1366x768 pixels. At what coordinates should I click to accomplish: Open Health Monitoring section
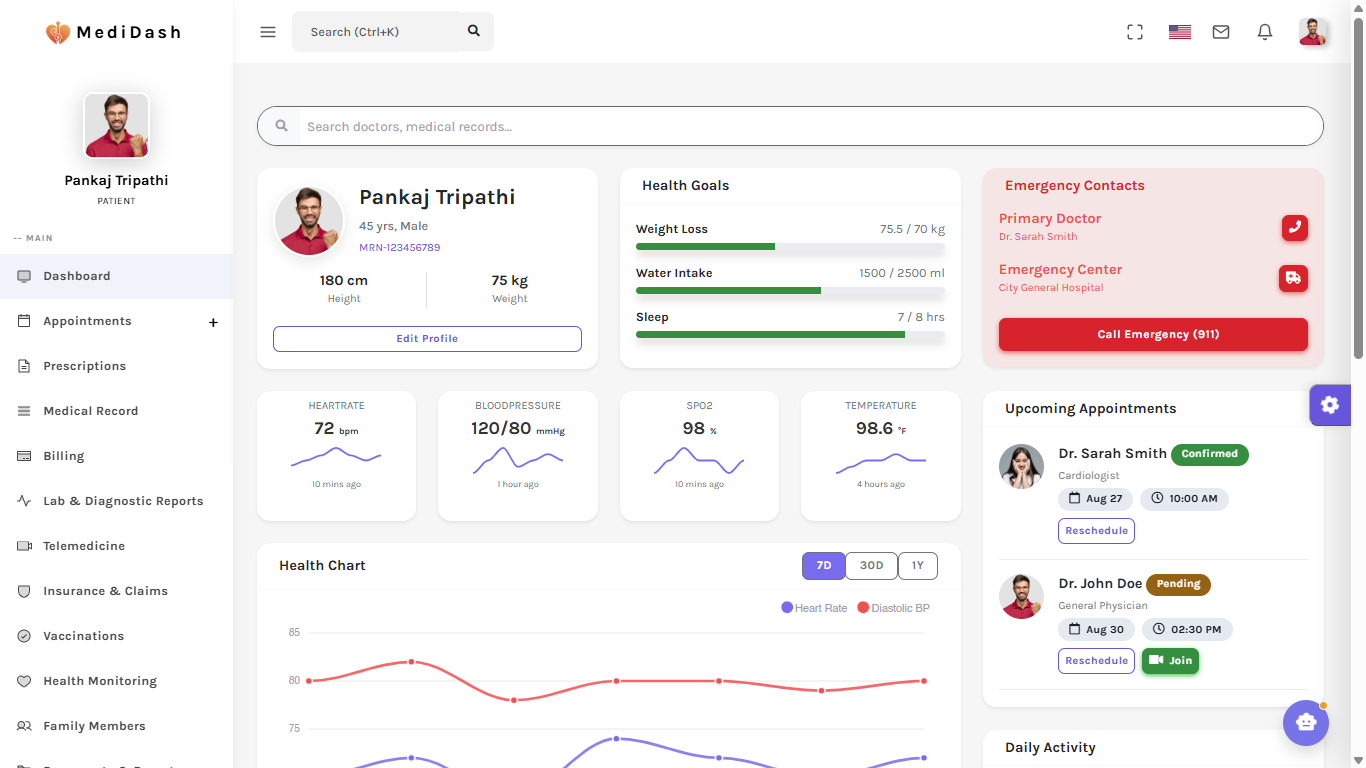[116, 681]
